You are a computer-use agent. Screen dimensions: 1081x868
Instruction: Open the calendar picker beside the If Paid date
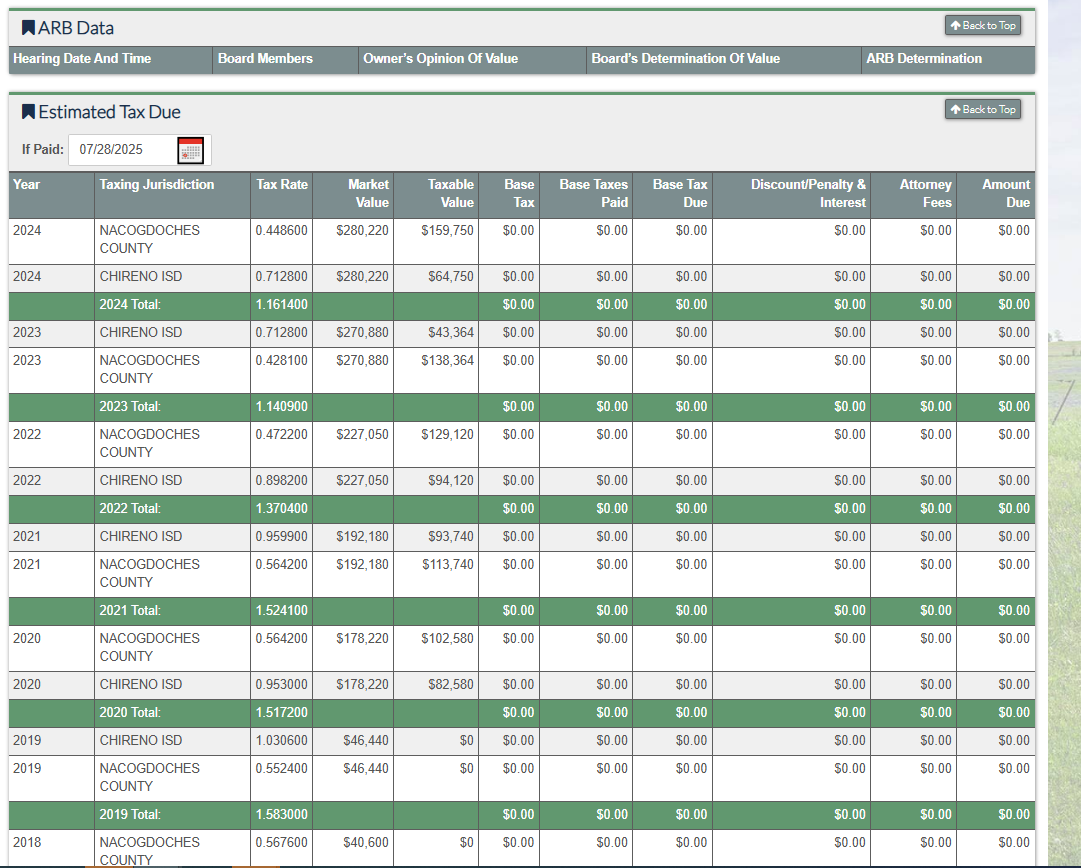pos(190,150)
